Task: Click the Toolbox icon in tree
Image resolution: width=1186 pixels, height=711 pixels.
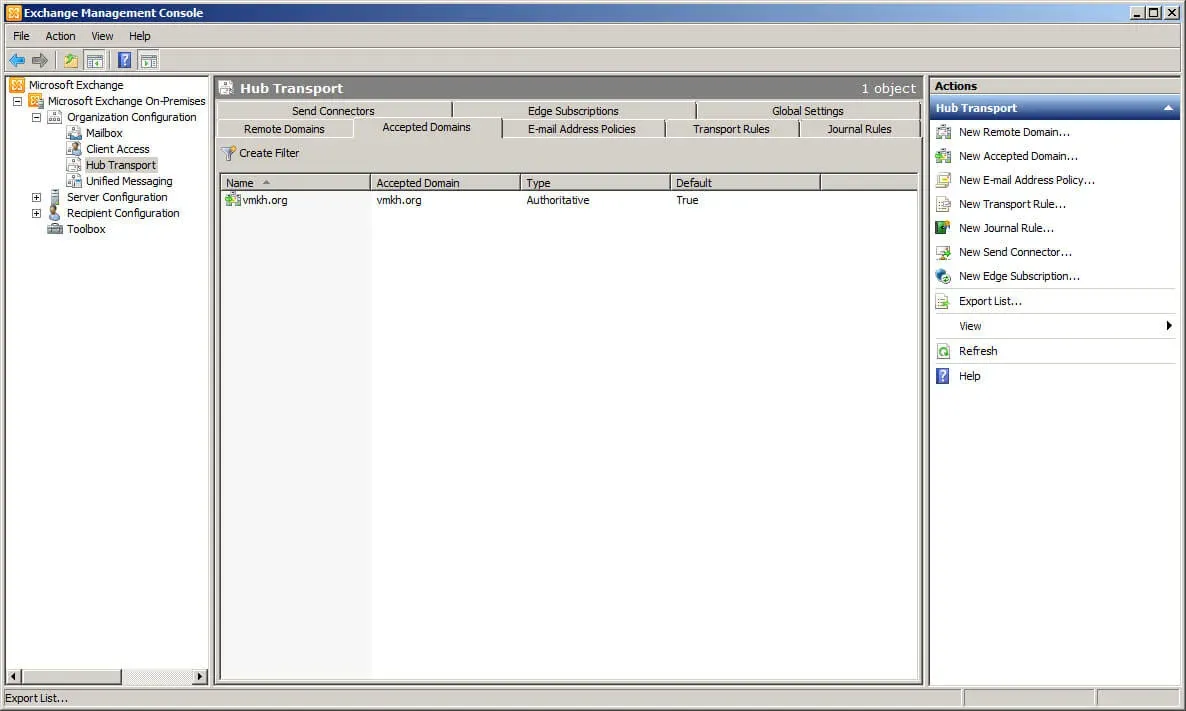Action: coord(55,228)
